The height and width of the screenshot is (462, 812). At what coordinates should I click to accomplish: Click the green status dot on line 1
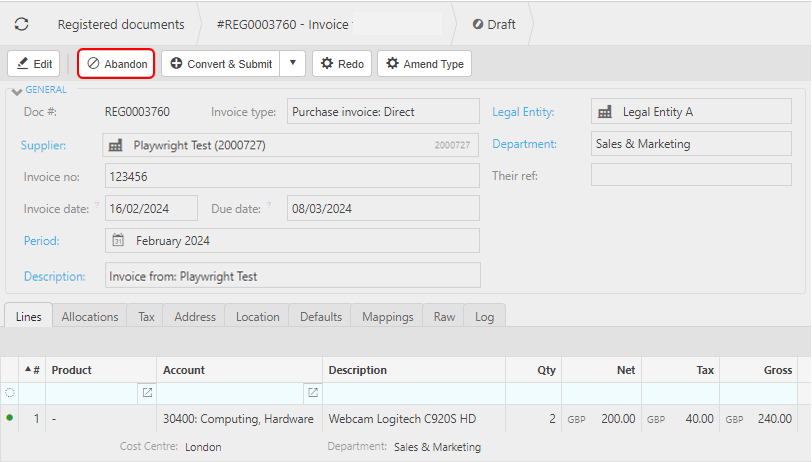[x=10, y=418]
